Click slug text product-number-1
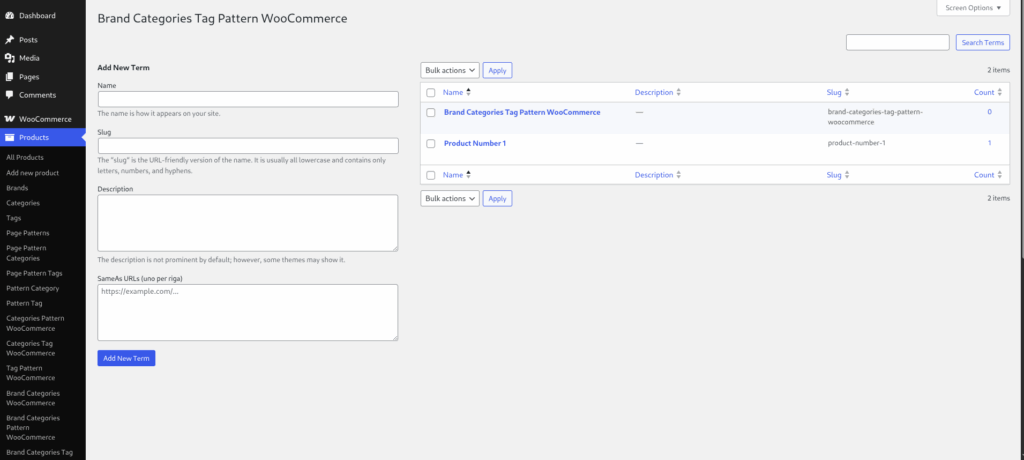This screenshot has height=460, width=1024. point(856,143)
